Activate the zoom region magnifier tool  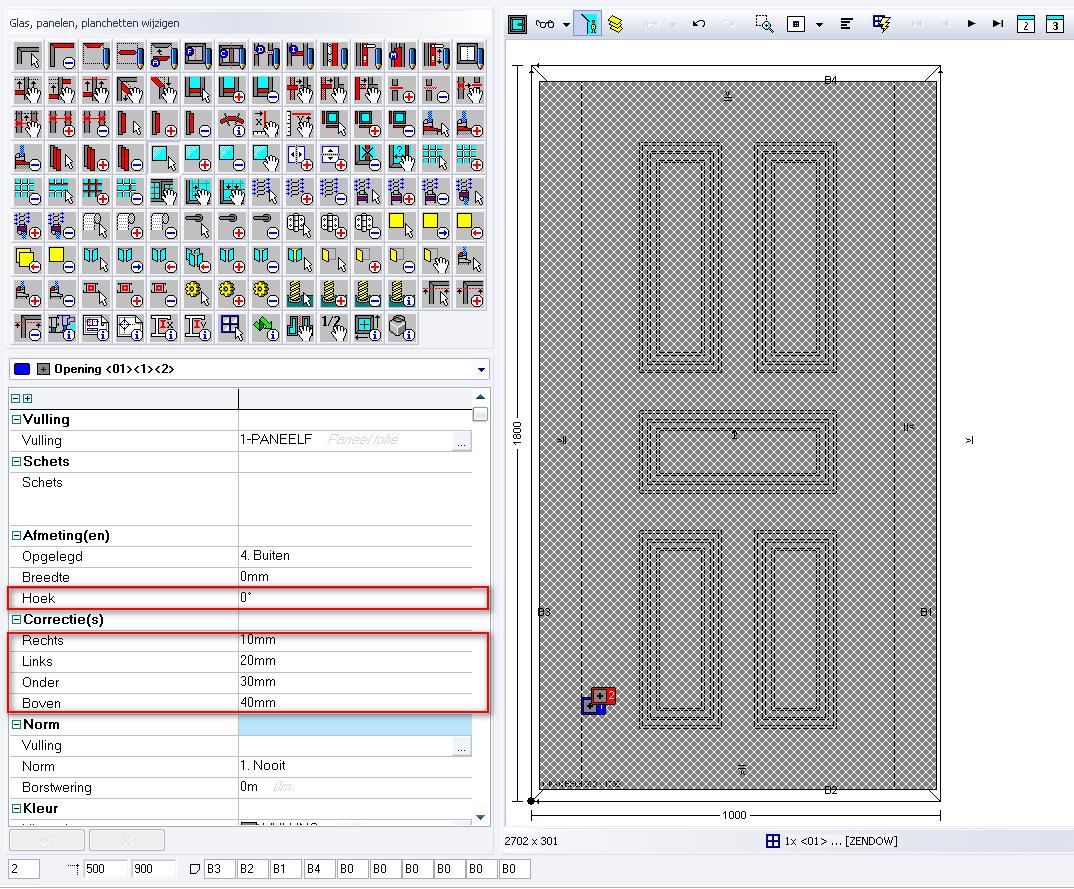point(764,24)
